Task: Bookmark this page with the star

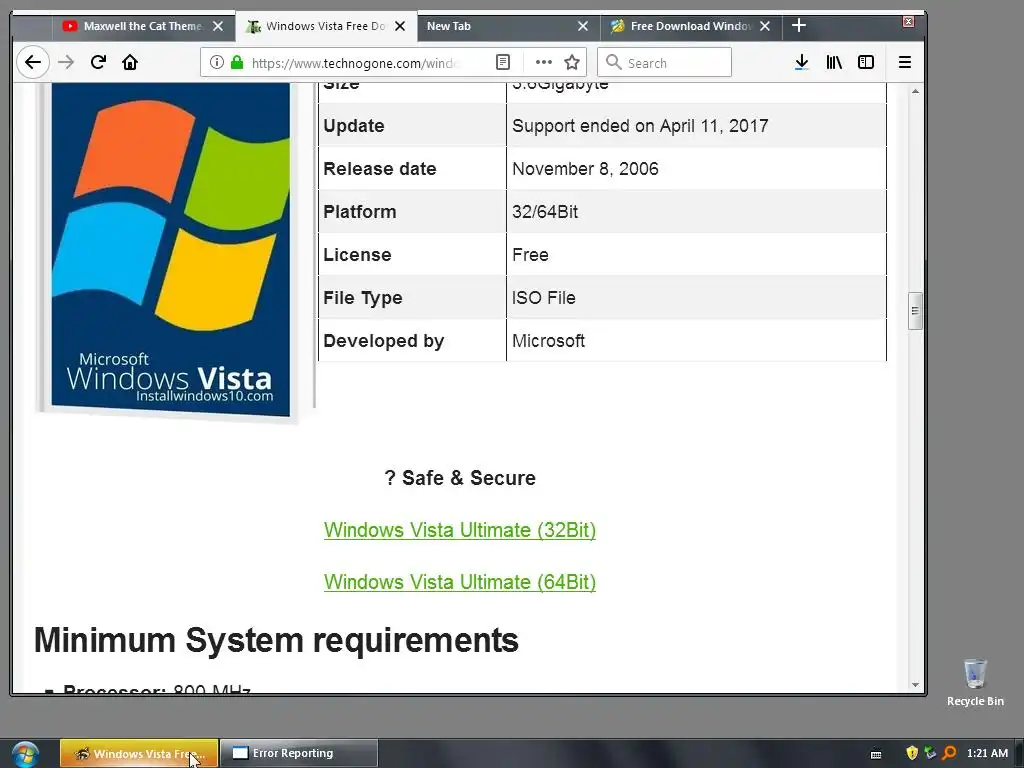Action: click(x=572, y=63)
